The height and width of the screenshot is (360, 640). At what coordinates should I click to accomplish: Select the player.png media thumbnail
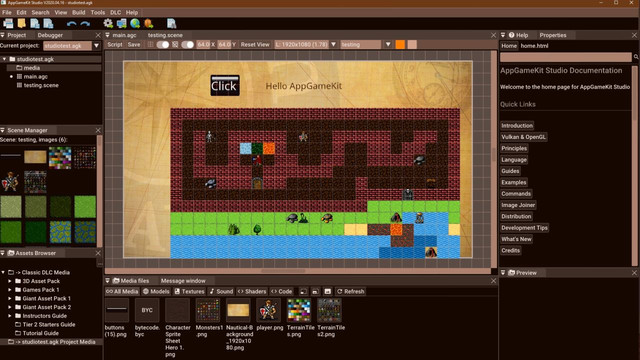[x=269, y=310]
